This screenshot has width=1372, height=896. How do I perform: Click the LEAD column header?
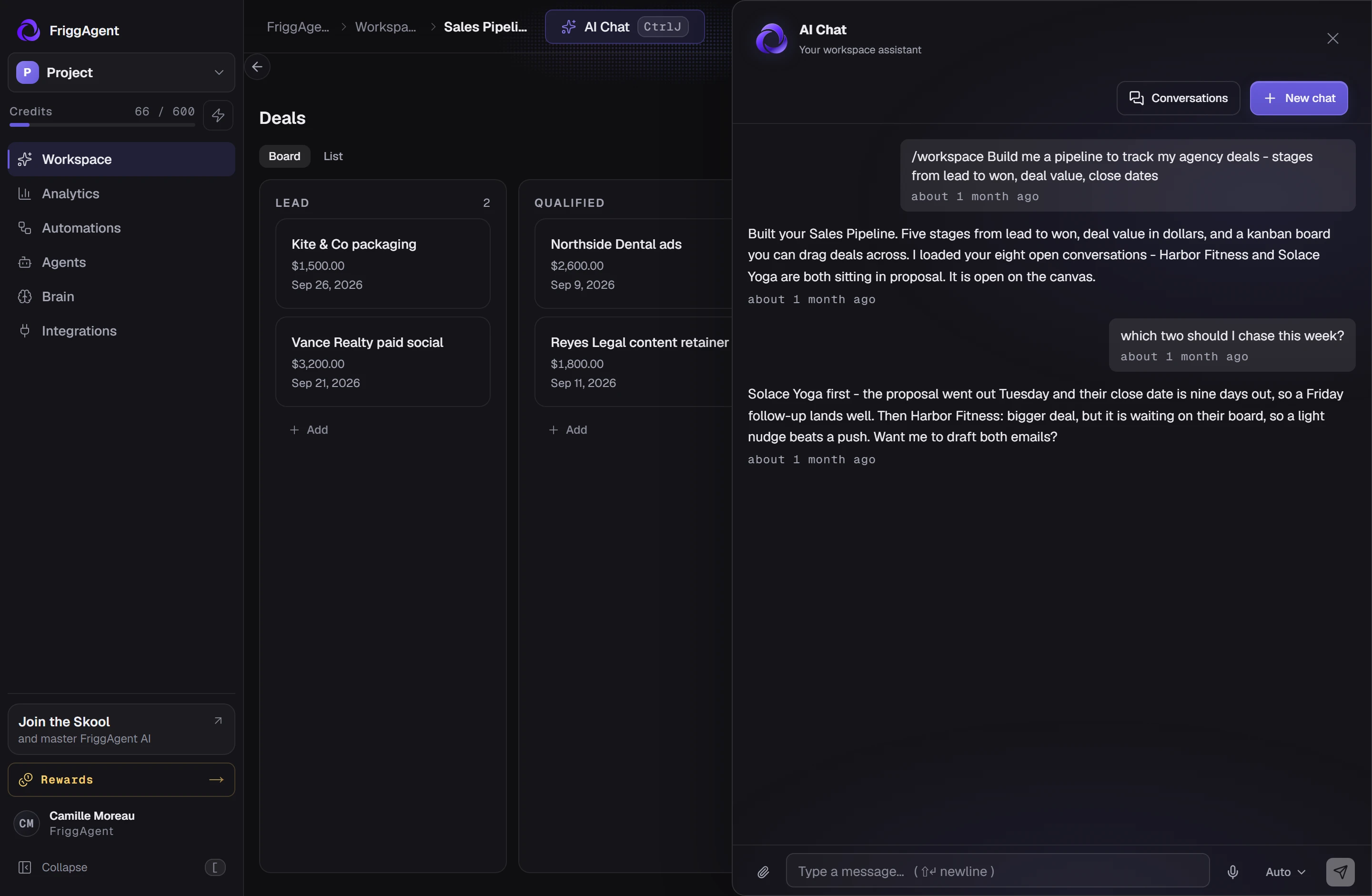293,203
